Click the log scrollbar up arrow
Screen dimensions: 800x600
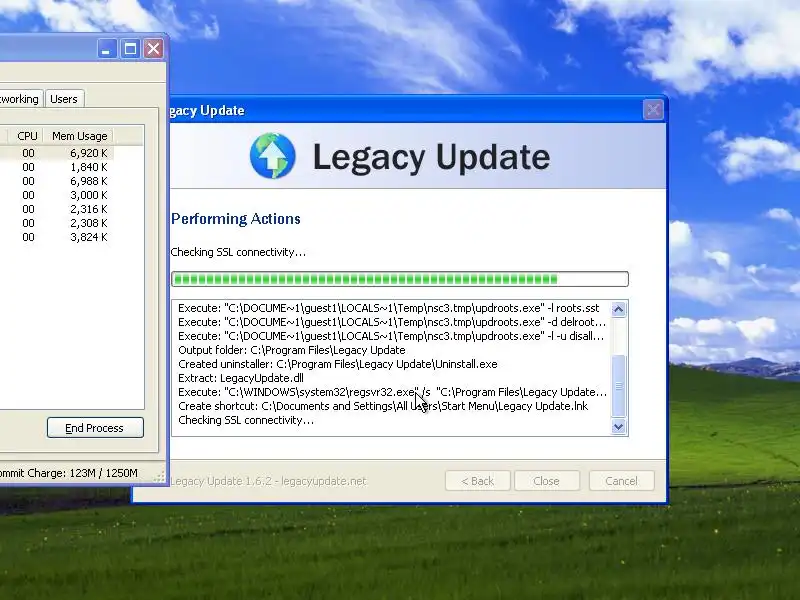618,309
